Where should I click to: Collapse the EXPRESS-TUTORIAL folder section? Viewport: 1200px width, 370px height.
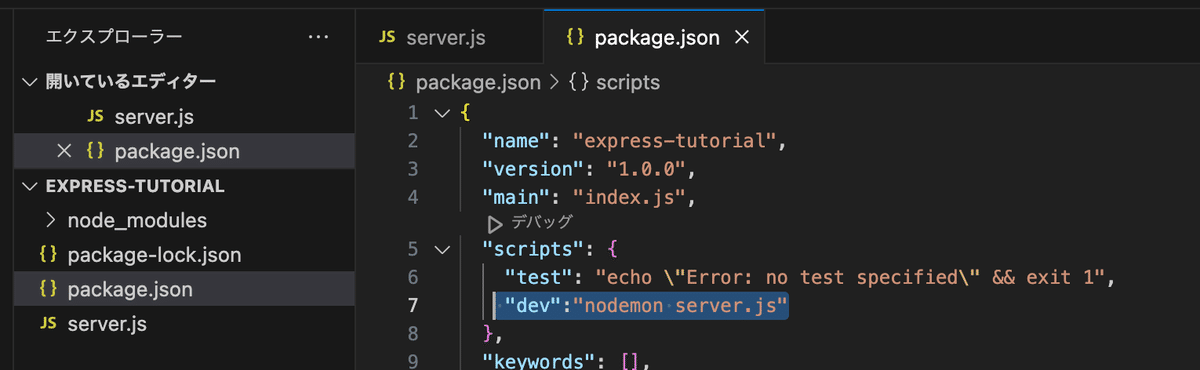pyautogui.click(x=31, y=186)
